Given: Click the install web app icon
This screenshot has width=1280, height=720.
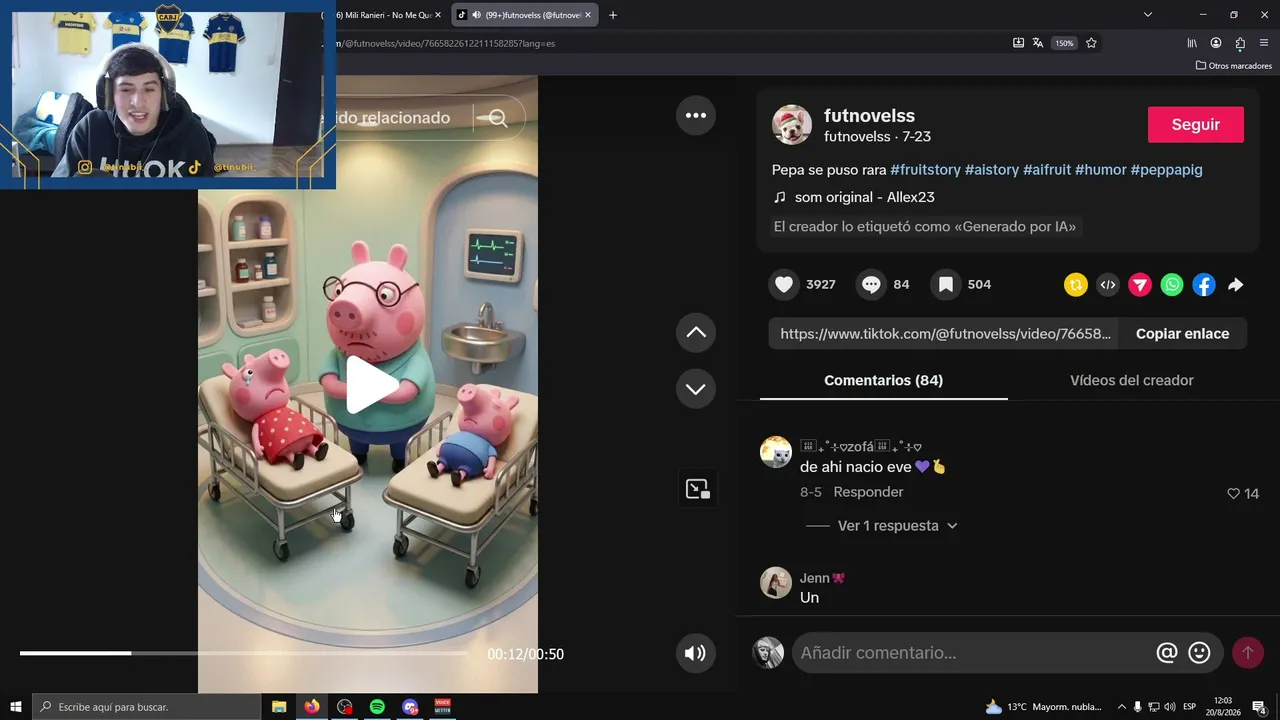Looking at the screenshot, I should point(1018,43).
